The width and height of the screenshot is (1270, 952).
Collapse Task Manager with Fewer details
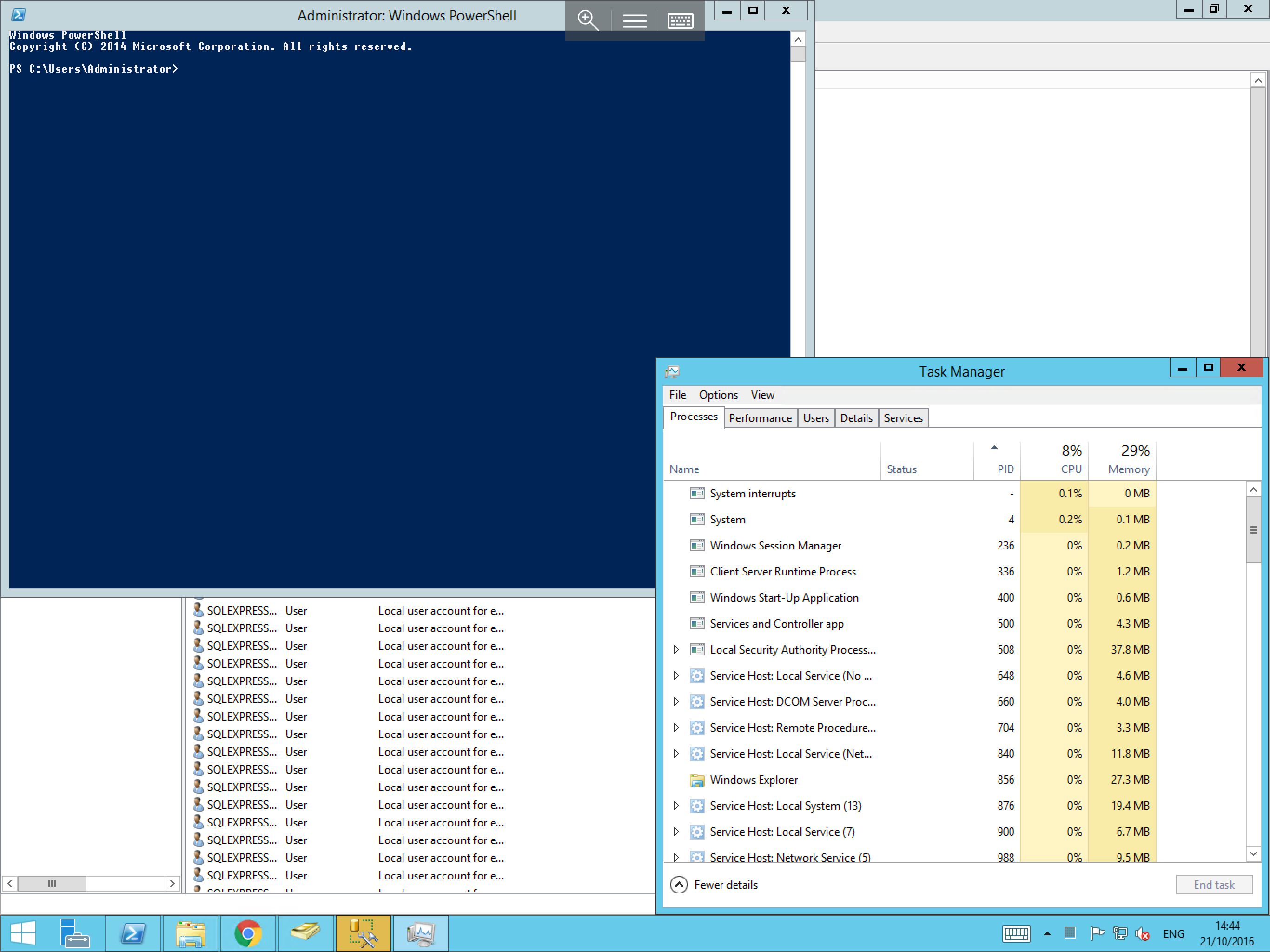click(x=714, y=885)
